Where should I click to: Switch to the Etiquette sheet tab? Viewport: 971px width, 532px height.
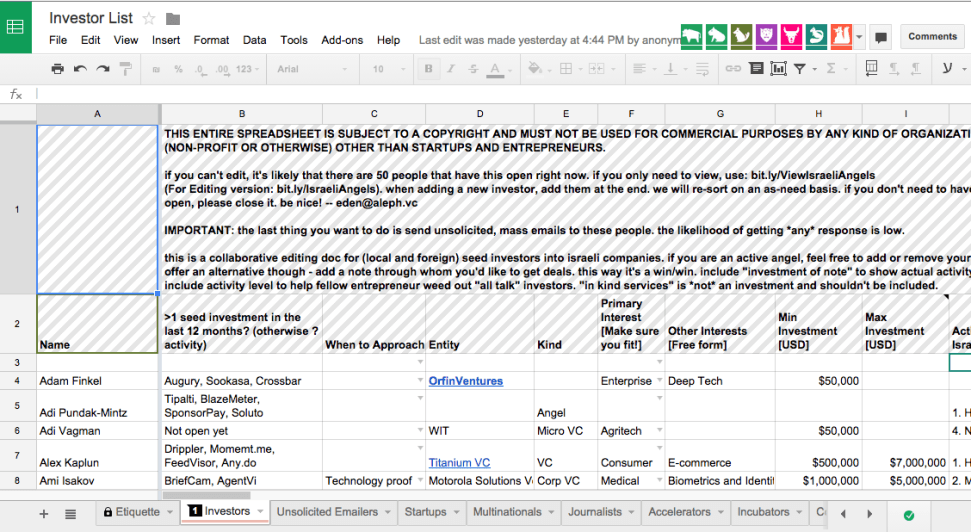(x=137, y=512)
